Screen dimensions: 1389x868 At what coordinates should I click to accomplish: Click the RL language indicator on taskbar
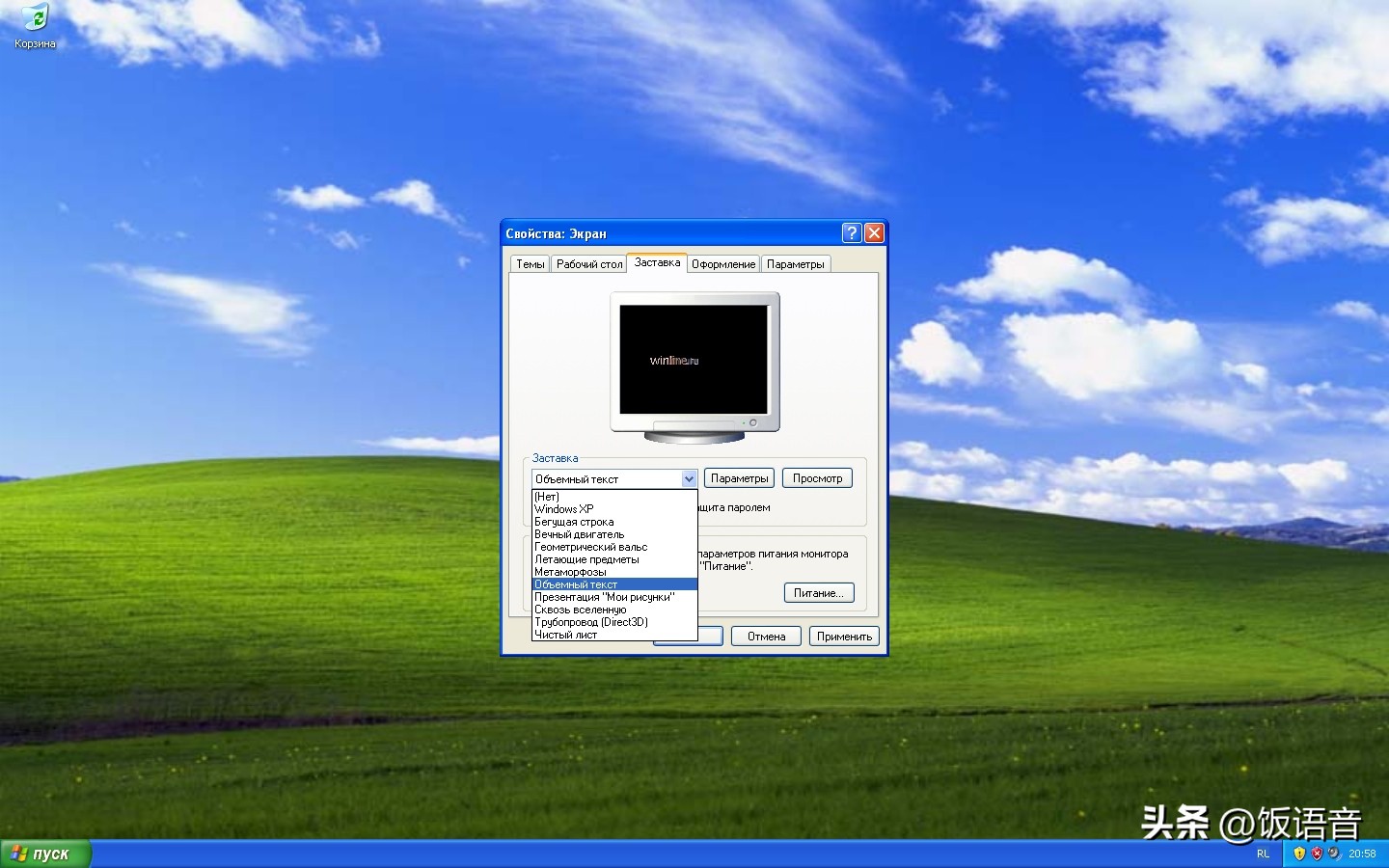[x=1264, y=854]
